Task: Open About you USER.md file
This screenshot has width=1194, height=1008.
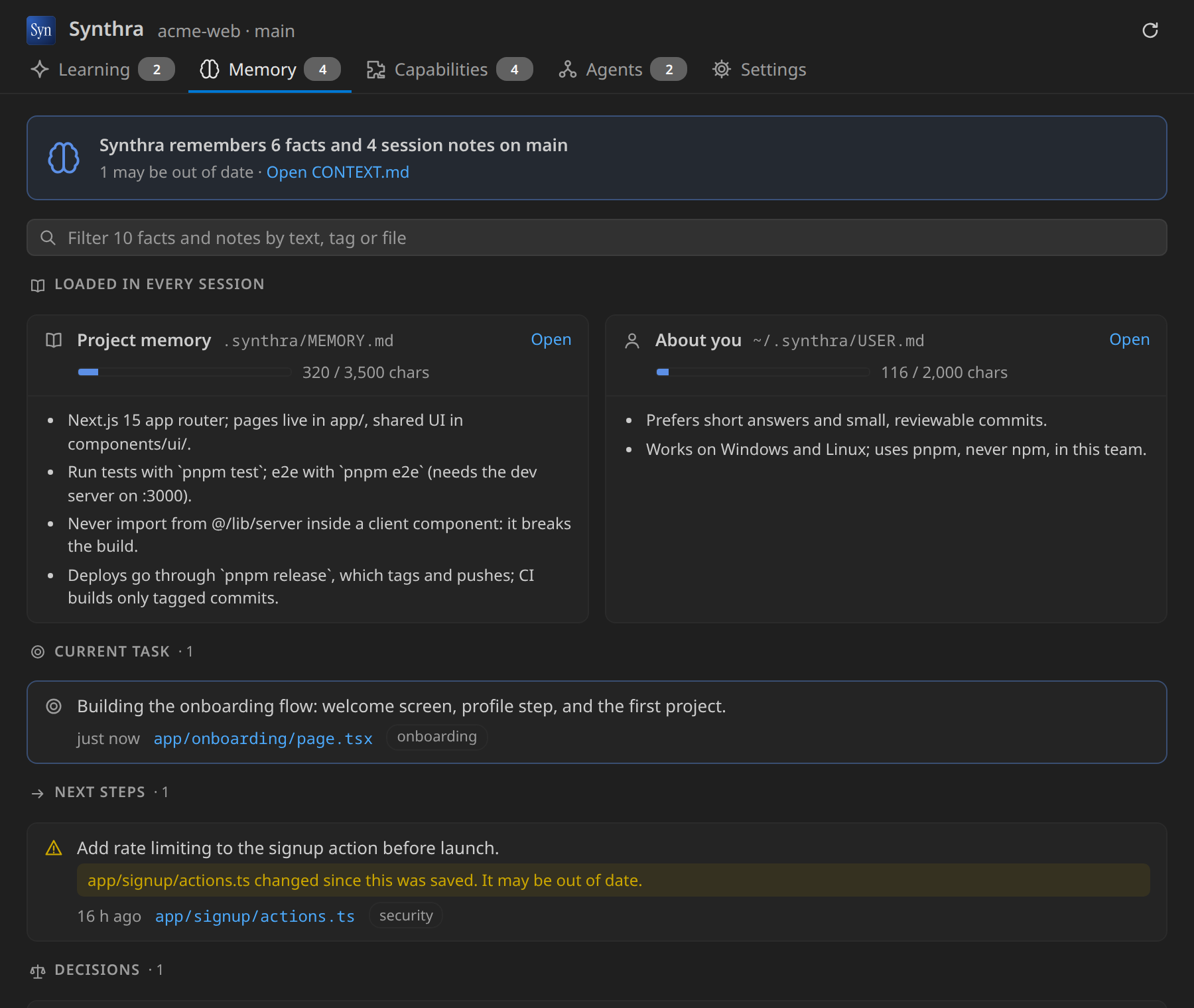Action: click(1130, 340)
